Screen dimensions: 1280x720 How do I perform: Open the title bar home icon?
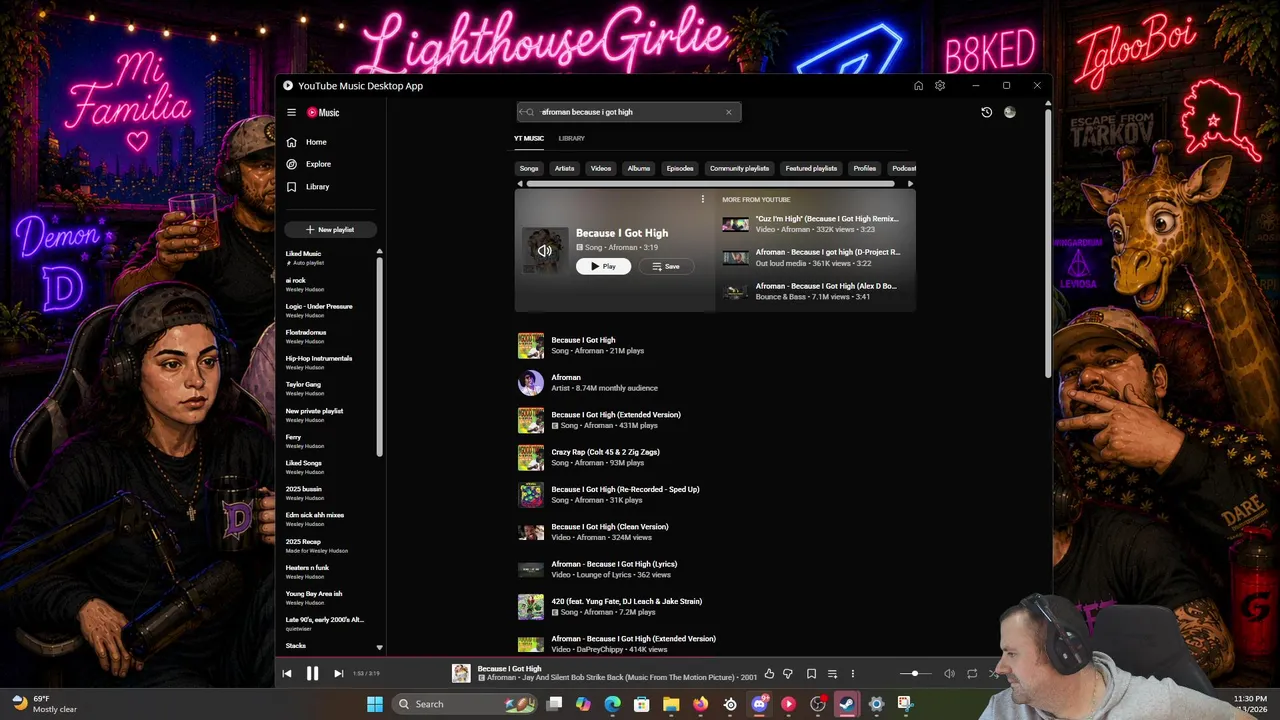(918, 86)
